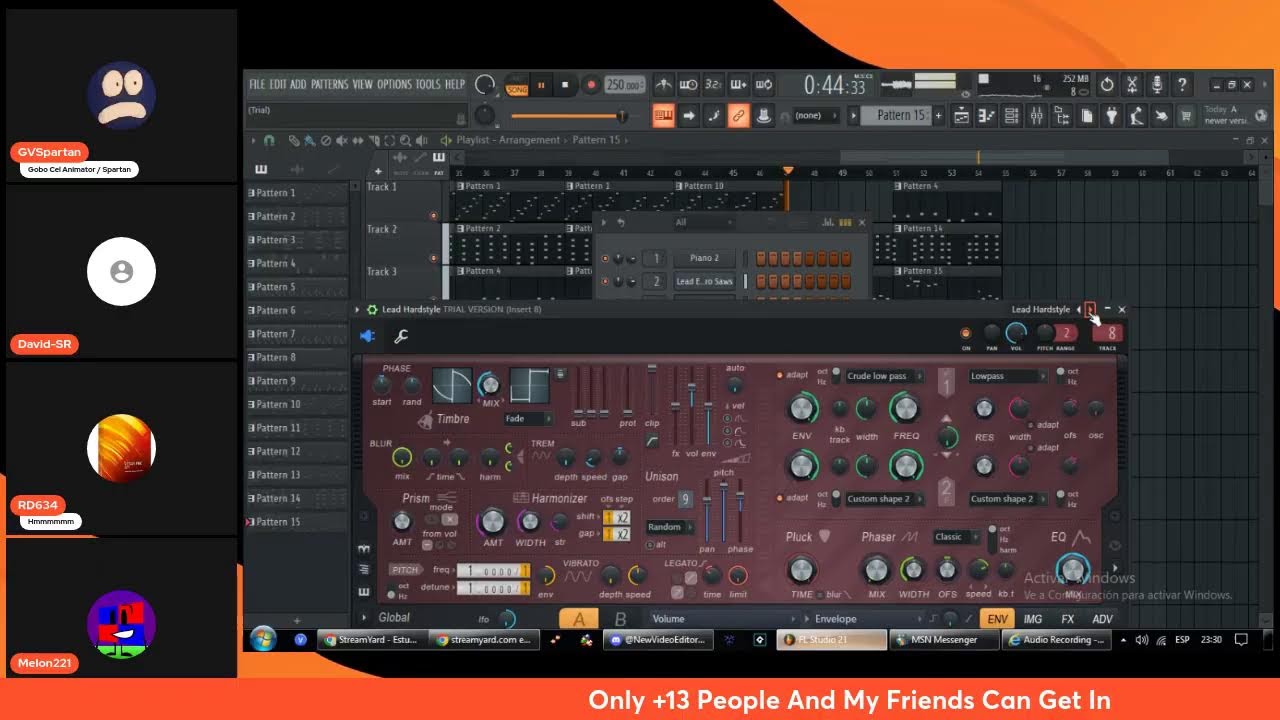This screenshot has width=1280, height=720.
Task: Click the blue speaker icon in plugin window
Action: pyautogui.click(x=367, y=336)
